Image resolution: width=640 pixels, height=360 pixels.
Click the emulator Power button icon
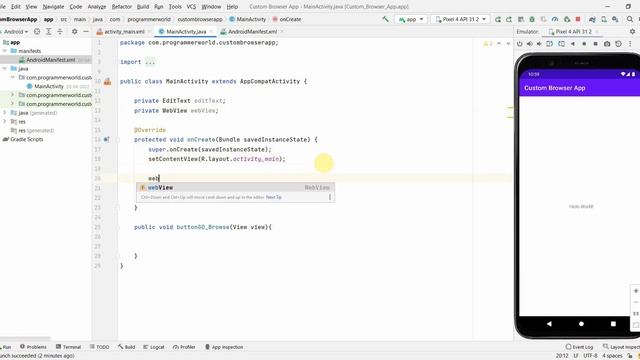[520, 44]
